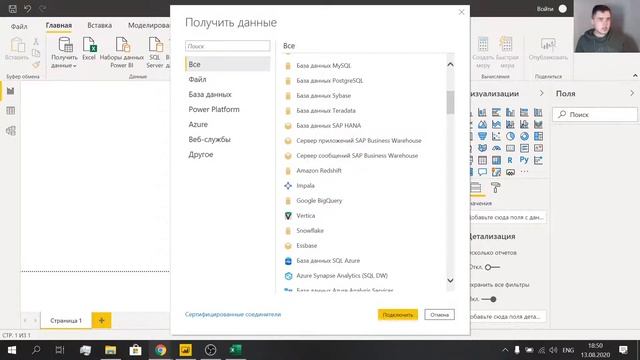
Task: Select Q&A speech bubble visual
Action: tap(482, 172)
